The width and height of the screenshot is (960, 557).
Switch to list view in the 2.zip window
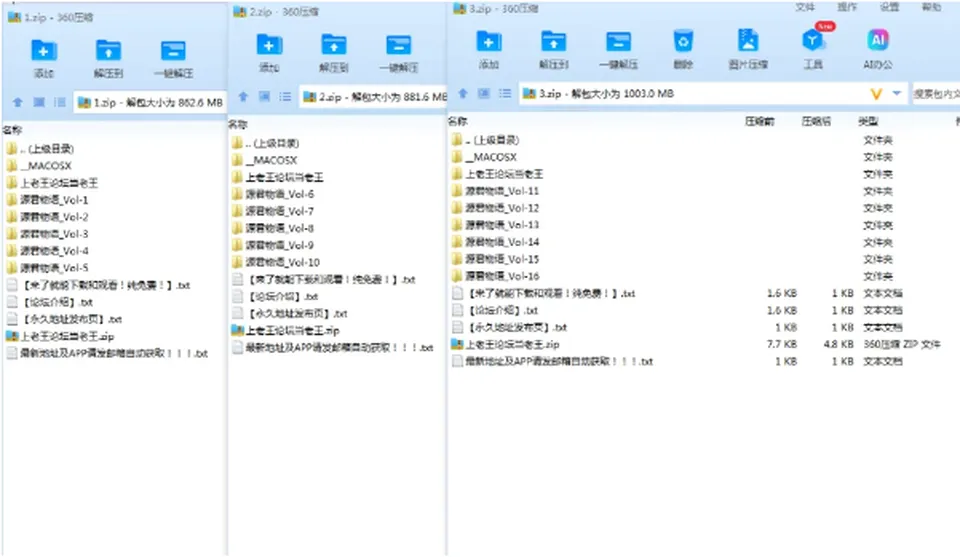point(285,97)
